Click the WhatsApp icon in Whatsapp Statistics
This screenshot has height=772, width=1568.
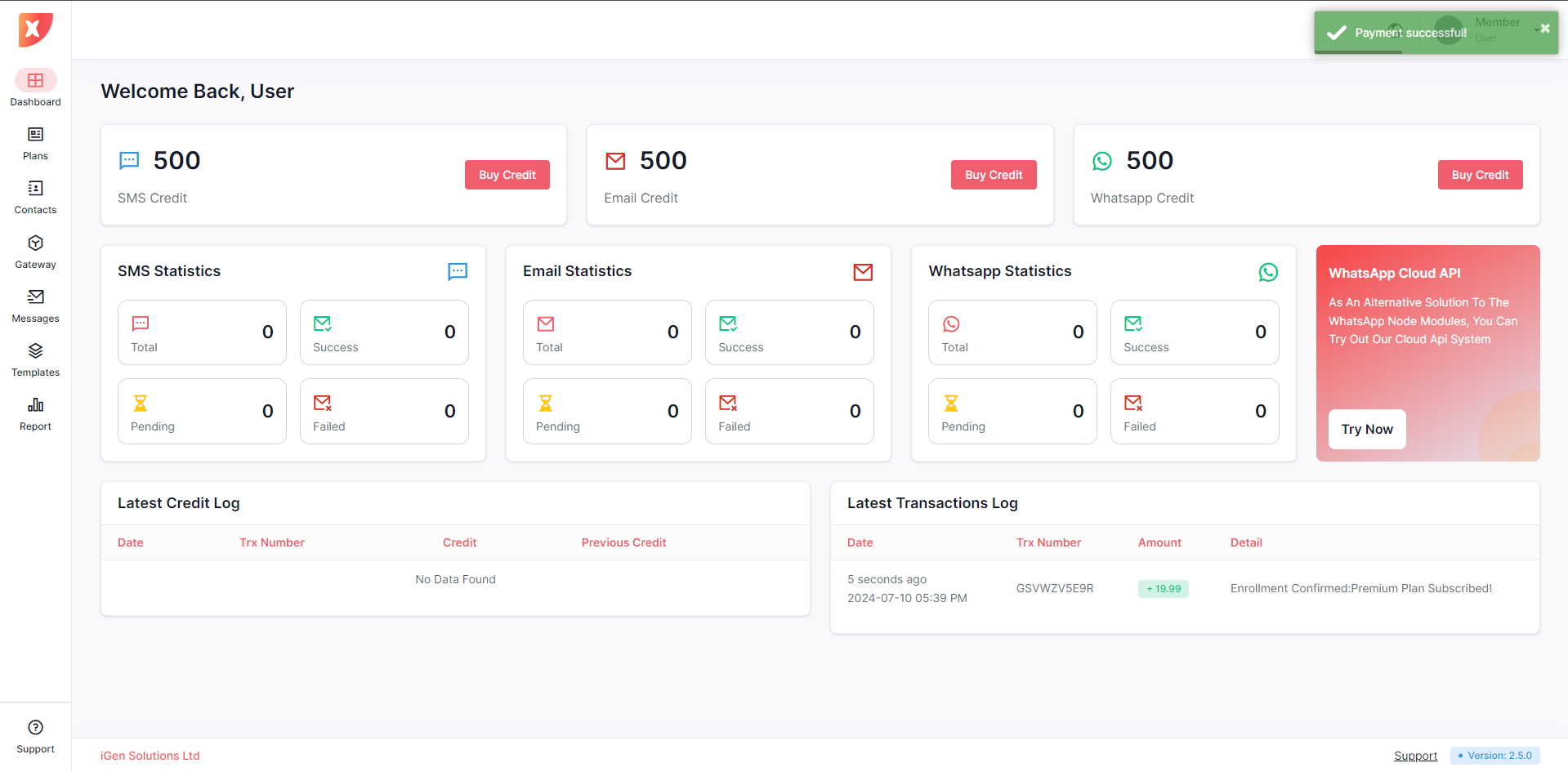tap(1267, 272)
